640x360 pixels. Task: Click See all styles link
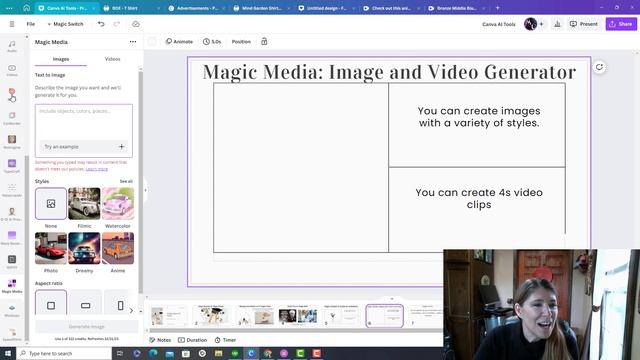[x=126, y=181]
